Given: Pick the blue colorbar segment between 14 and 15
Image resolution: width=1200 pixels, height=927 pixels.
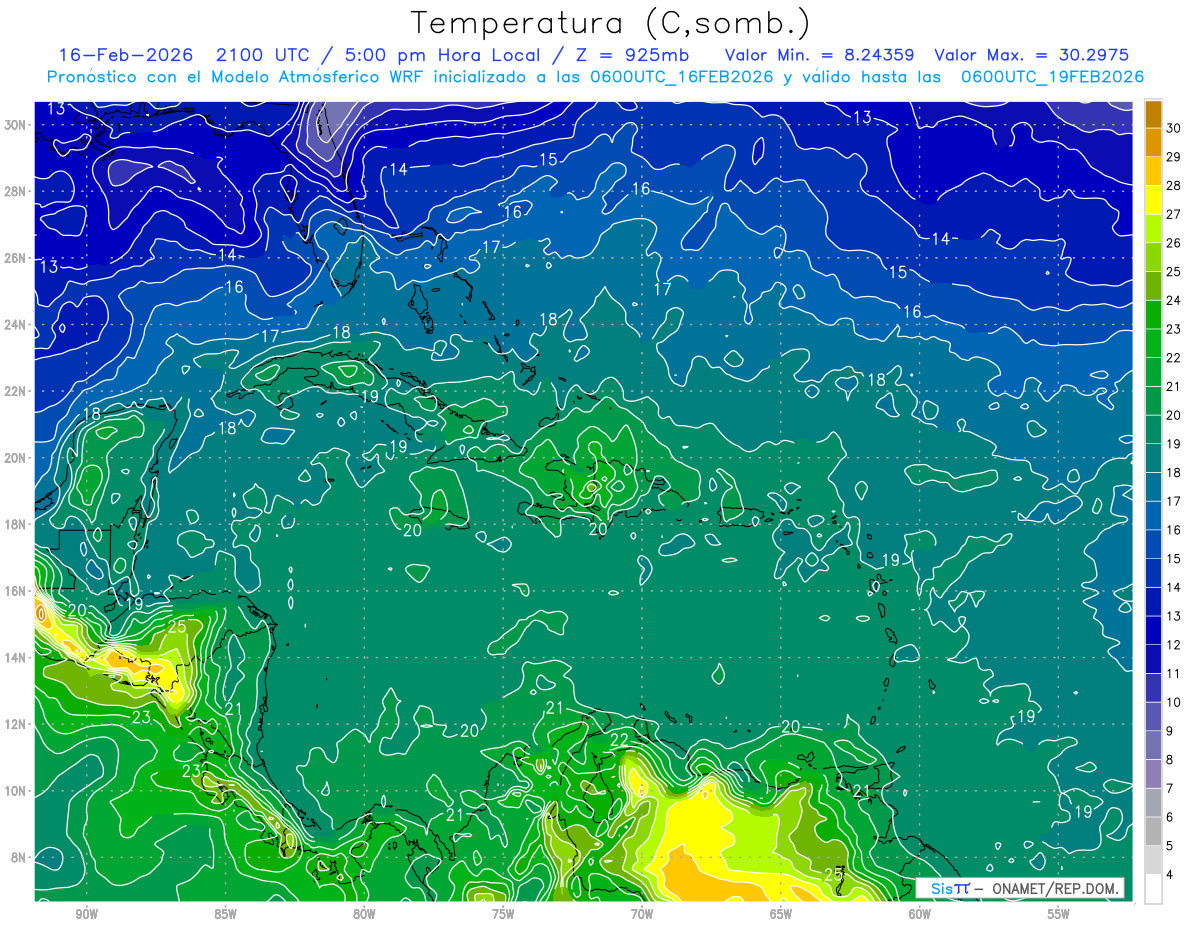Looking at the screenshot, I should click(1154, 573).
